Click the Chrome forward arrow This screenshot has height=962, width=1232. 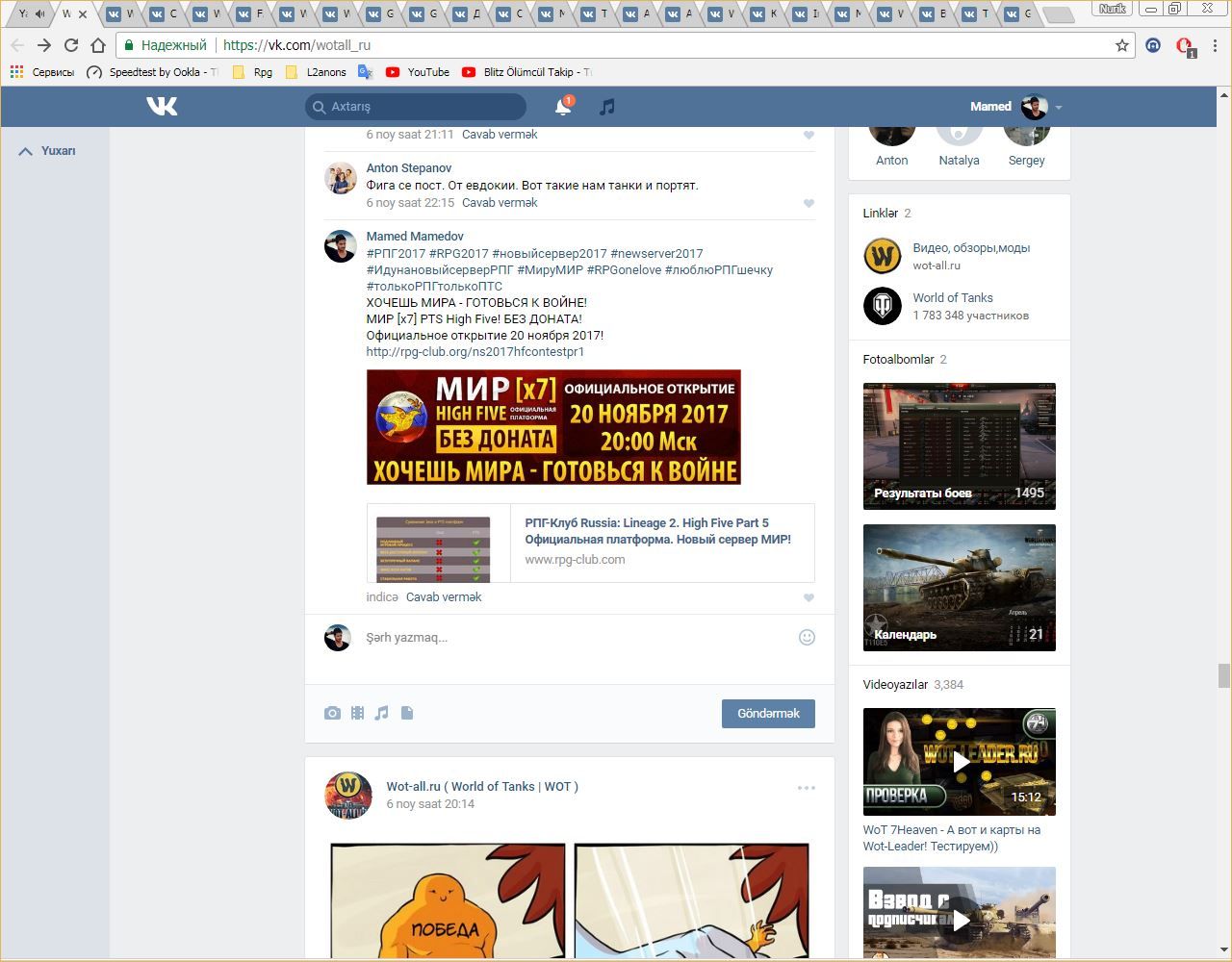[44, 45]
